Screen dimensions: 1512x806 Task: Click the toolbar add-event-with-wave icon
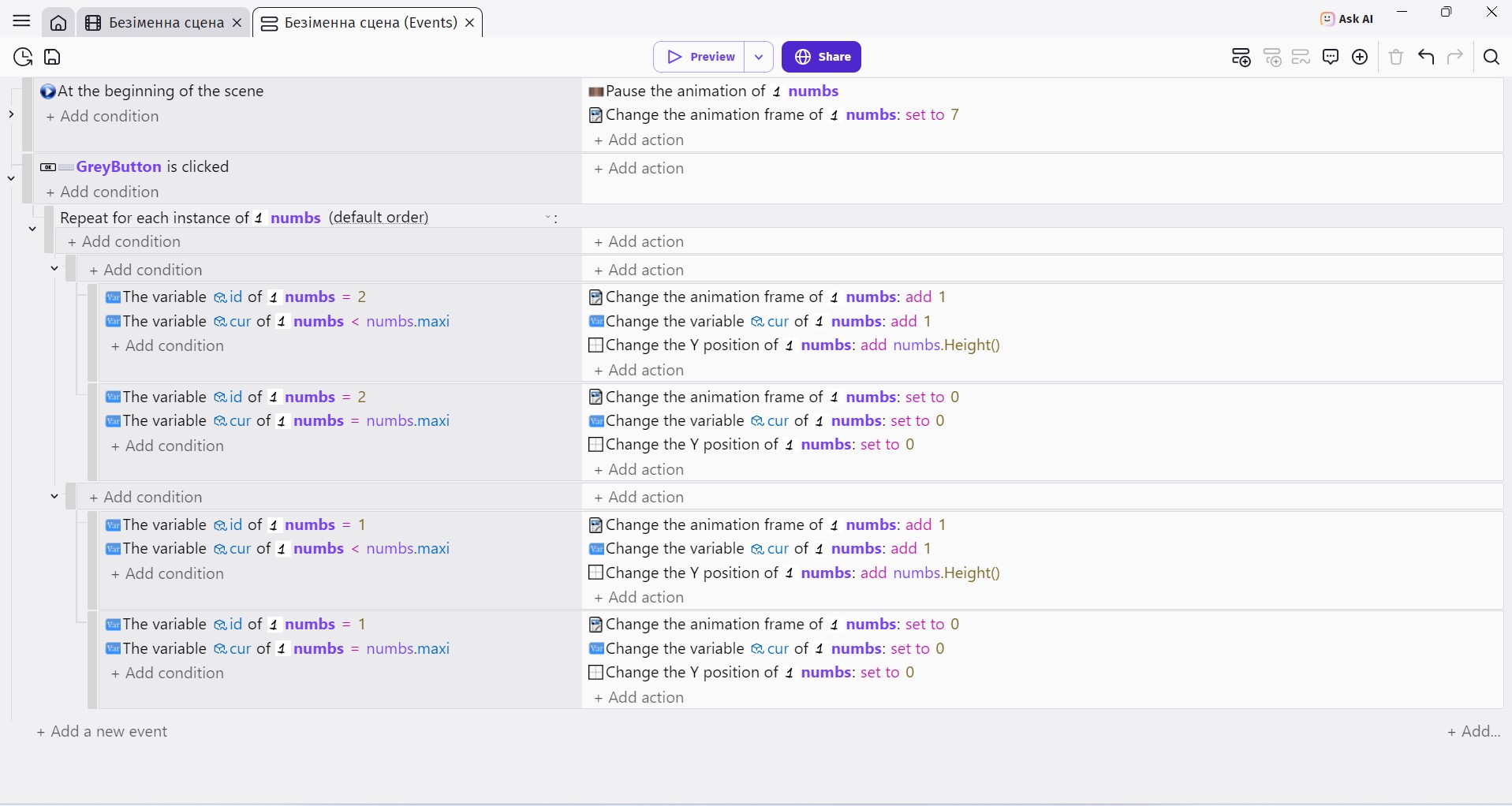(1301, 57)
